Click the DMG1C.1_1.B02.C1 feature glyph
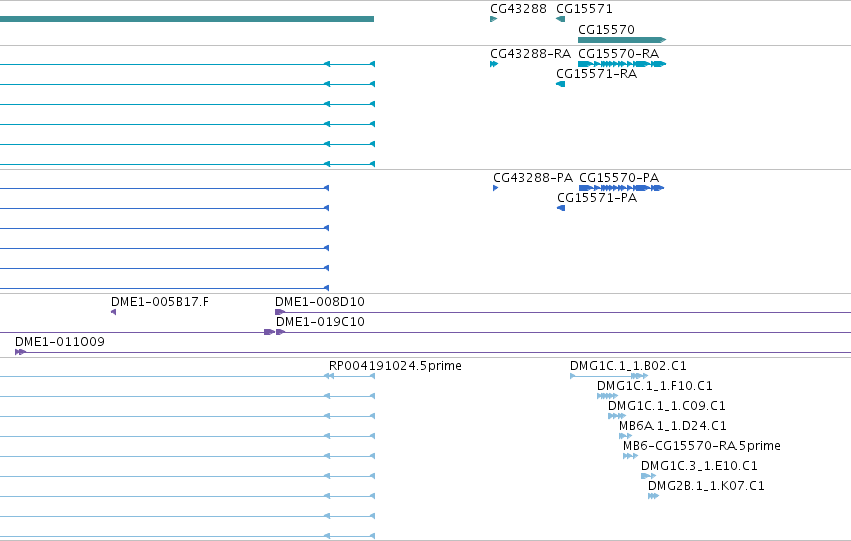Viewport: 851px width, 541px height. click(609, 376)
